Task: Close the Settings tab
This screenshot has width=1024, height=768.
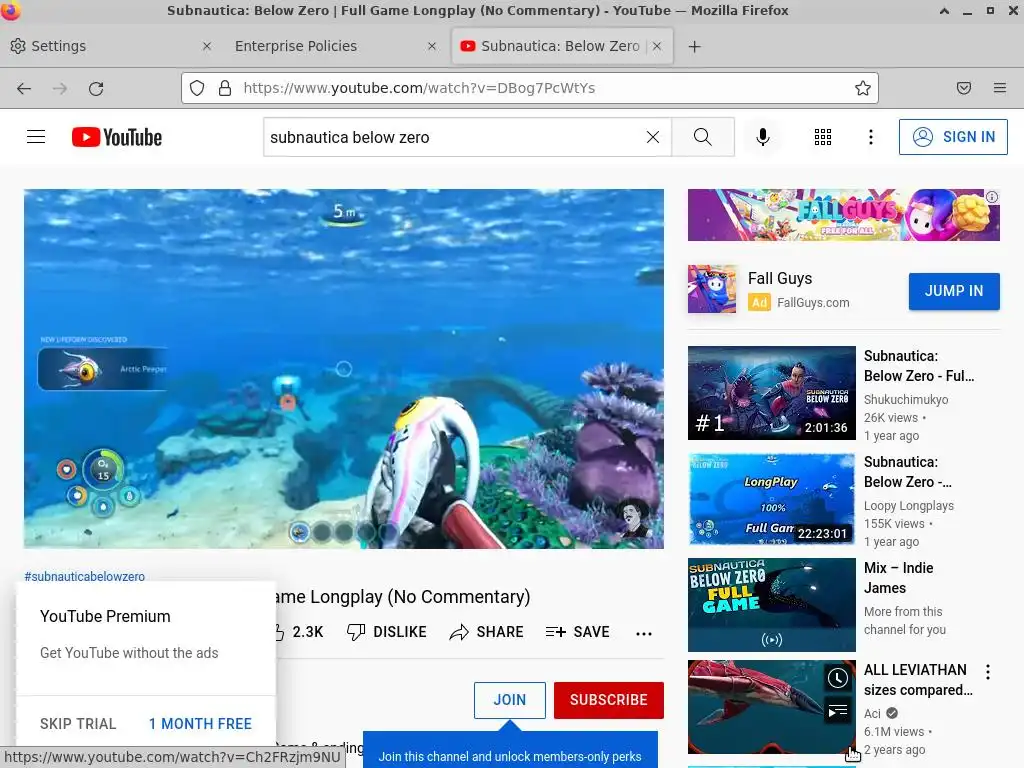Action: (206, 46)
